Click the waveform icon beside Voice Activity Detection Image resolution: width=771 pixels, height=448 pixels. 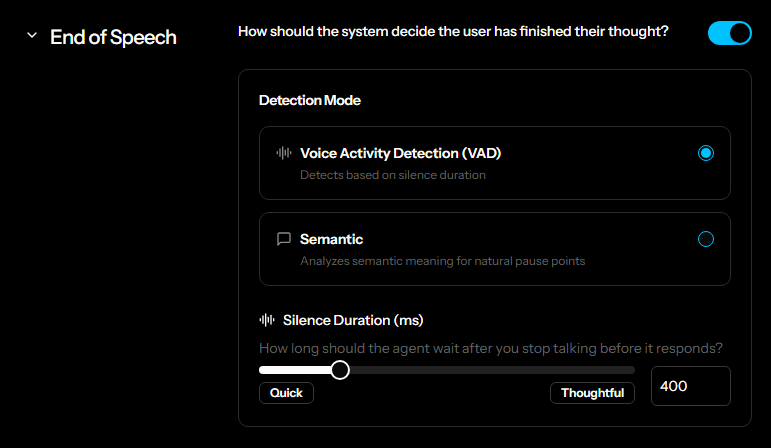[x=284, y=153]
